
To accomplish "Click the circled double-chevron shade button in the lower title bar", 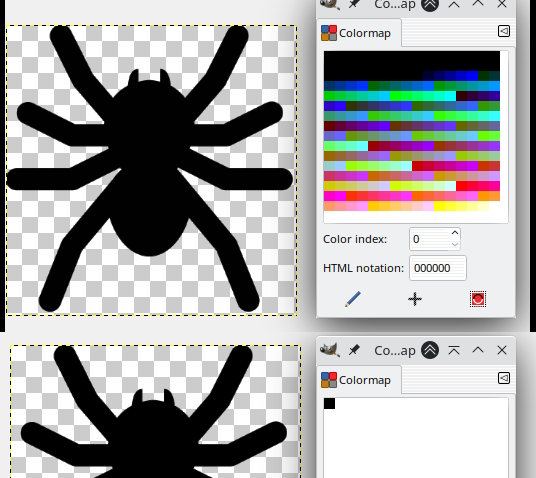I will click(430, 350).
